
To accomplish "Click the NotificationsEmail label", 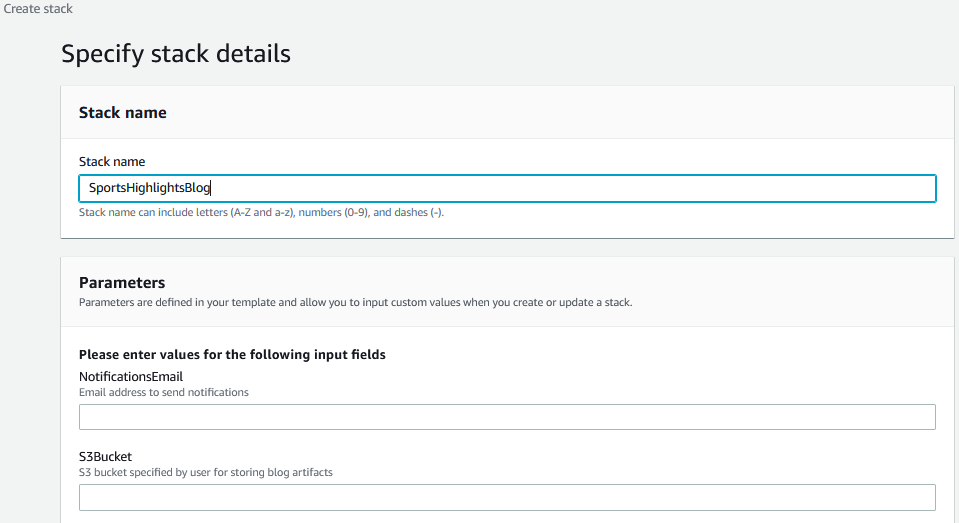I will tap(131, 376).
